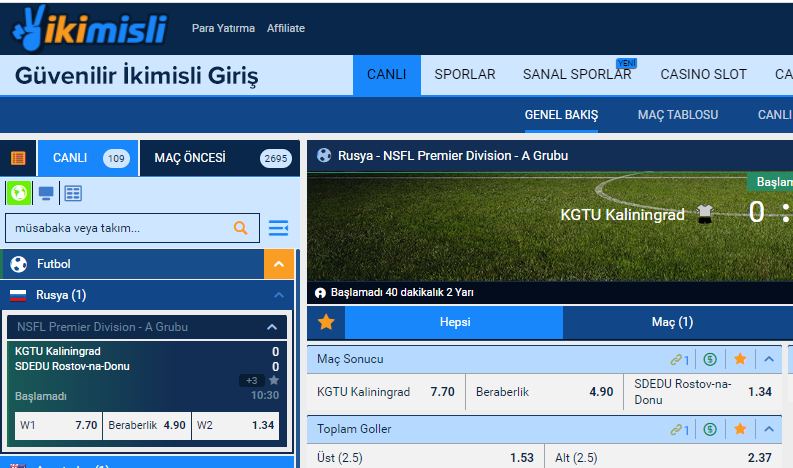Click the Başlamadı 40 dakikalık 2 Yarı status
Viewport: 793px width, 468px height.
pos(402,292)
